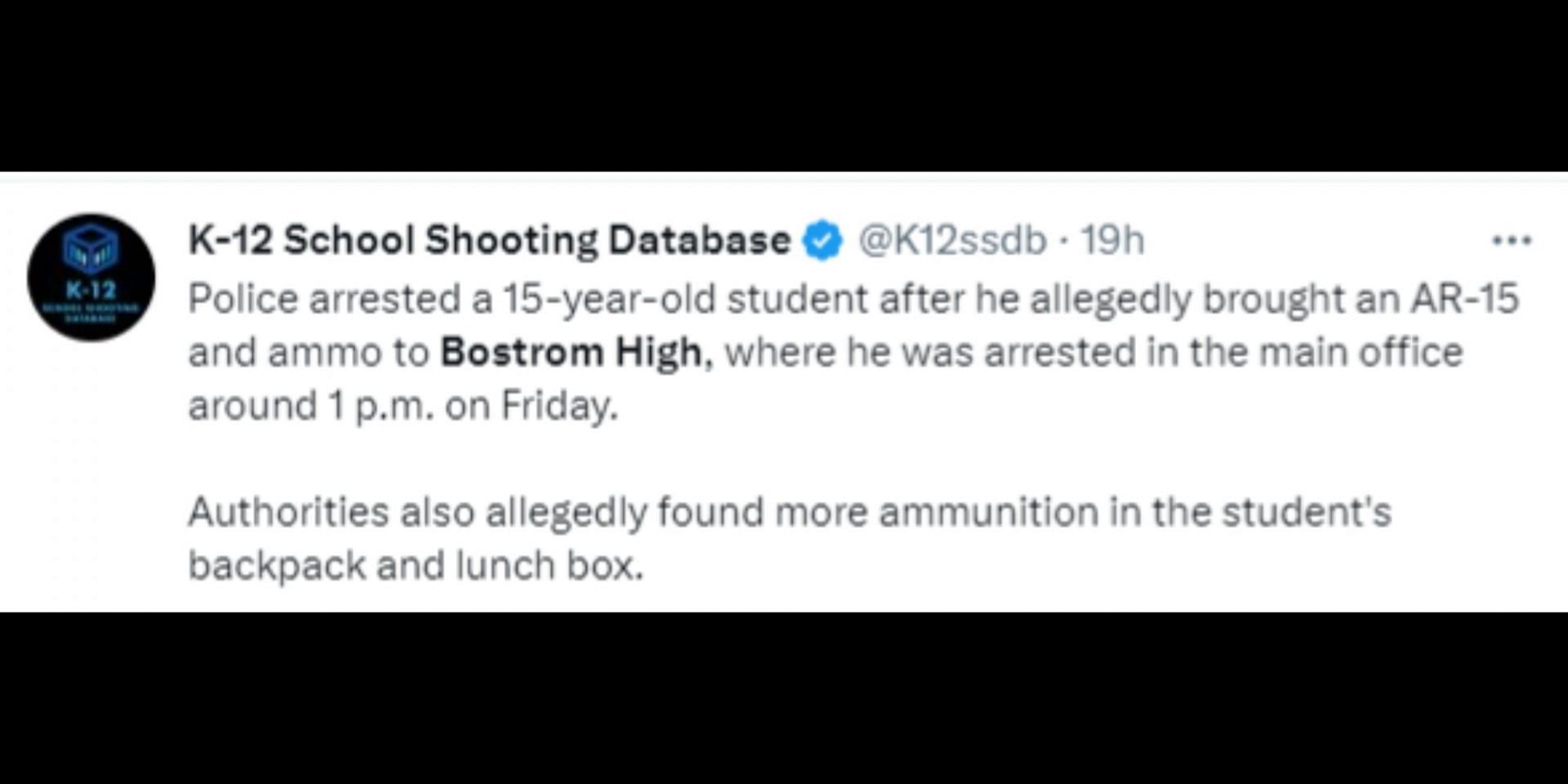Open the @K12ssdb handle link
Viewport: 1568px width, 784px height.
(952, 240)
